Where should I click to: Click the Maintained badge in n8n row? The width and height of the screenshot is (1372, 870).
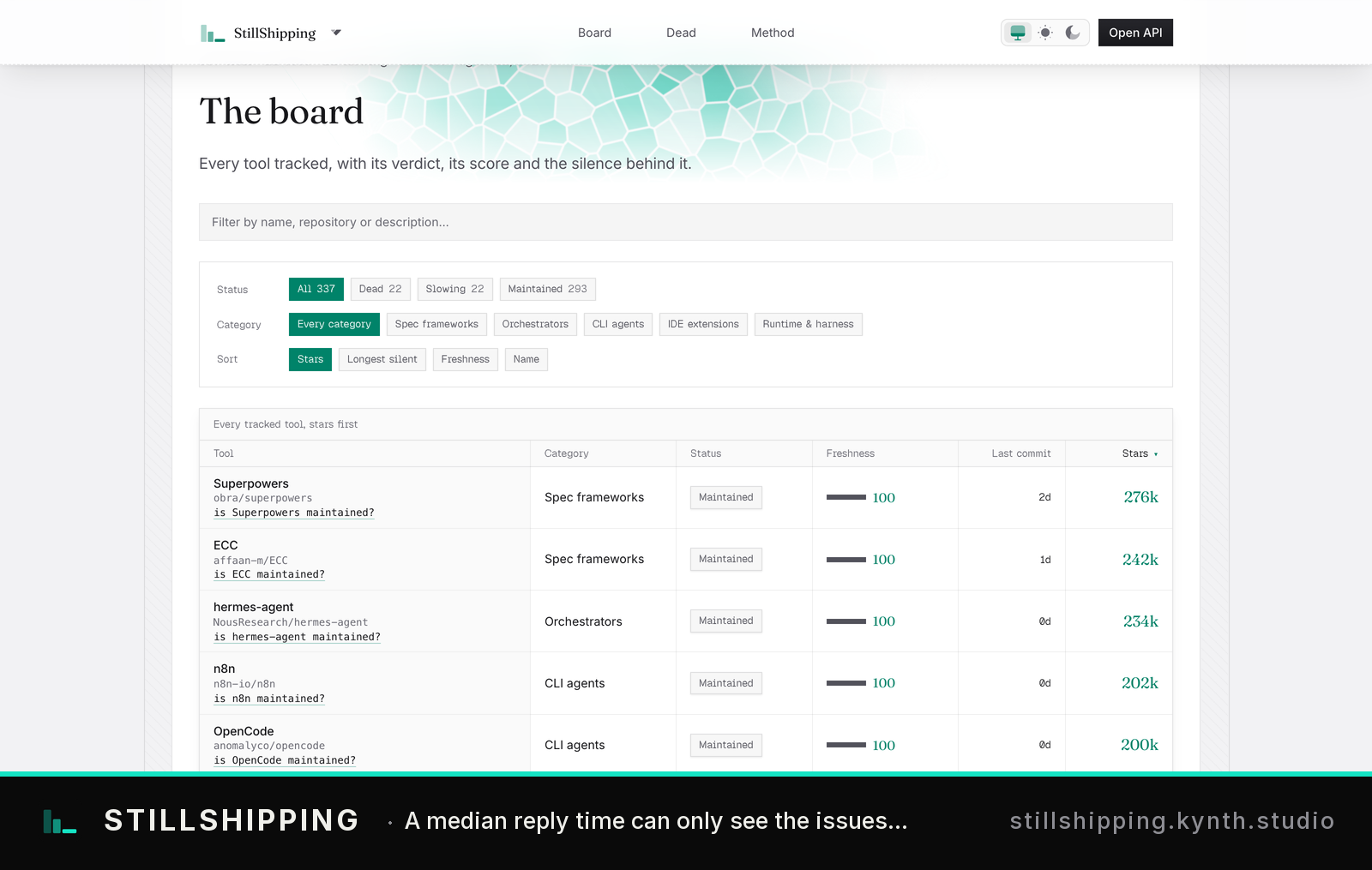click(x=726, y=683)
